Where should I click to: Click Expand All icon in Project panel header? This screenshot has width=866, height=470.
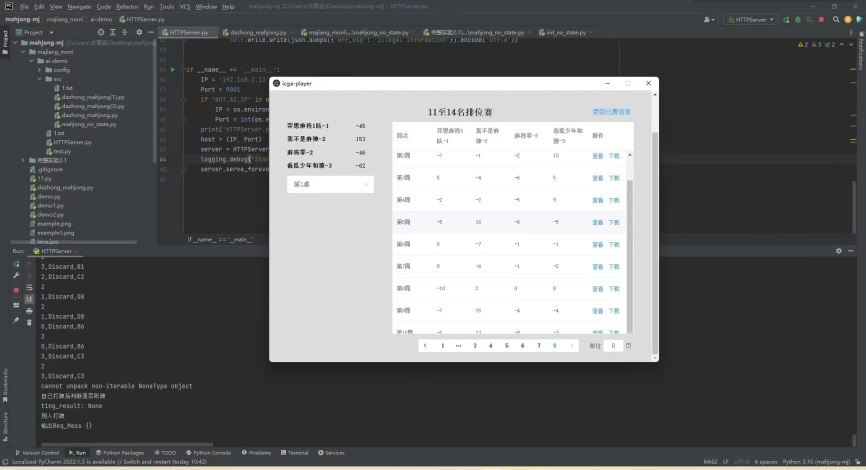click(x=113, y=33)
